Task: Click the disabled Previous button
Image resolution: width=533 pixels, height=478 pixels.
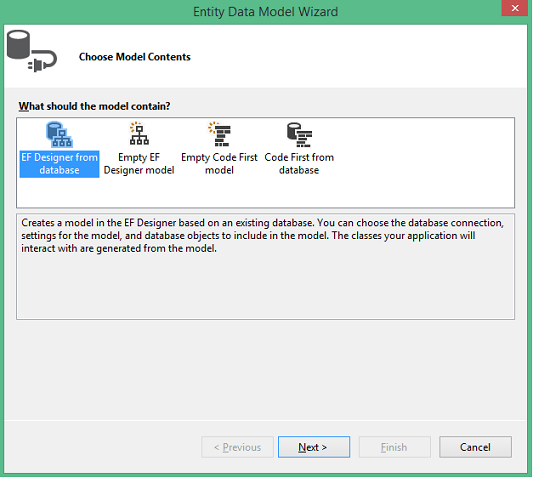Action: [x=237, y=447]
